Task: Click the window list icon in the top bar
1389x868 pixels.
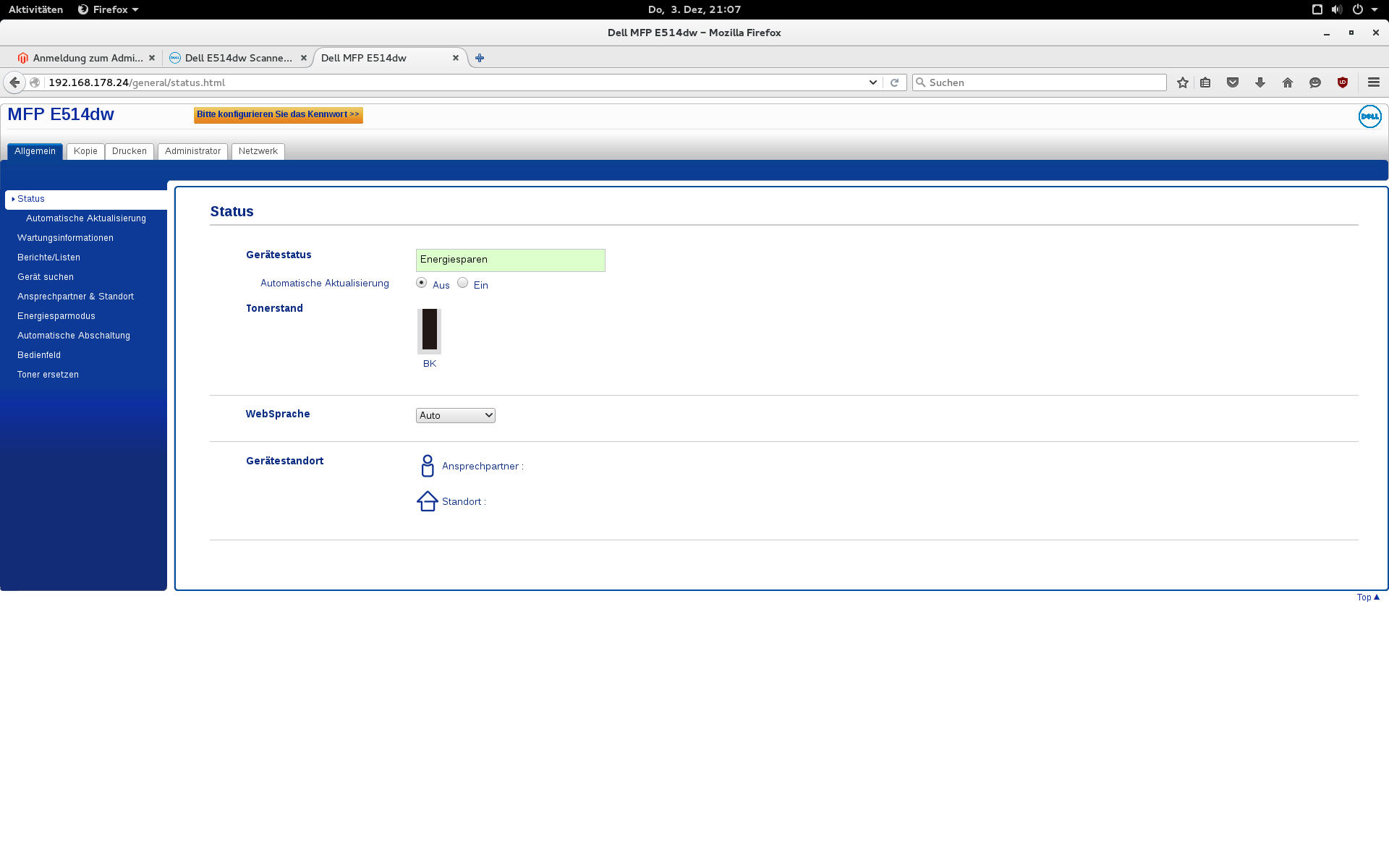Action: point(1317,9)
